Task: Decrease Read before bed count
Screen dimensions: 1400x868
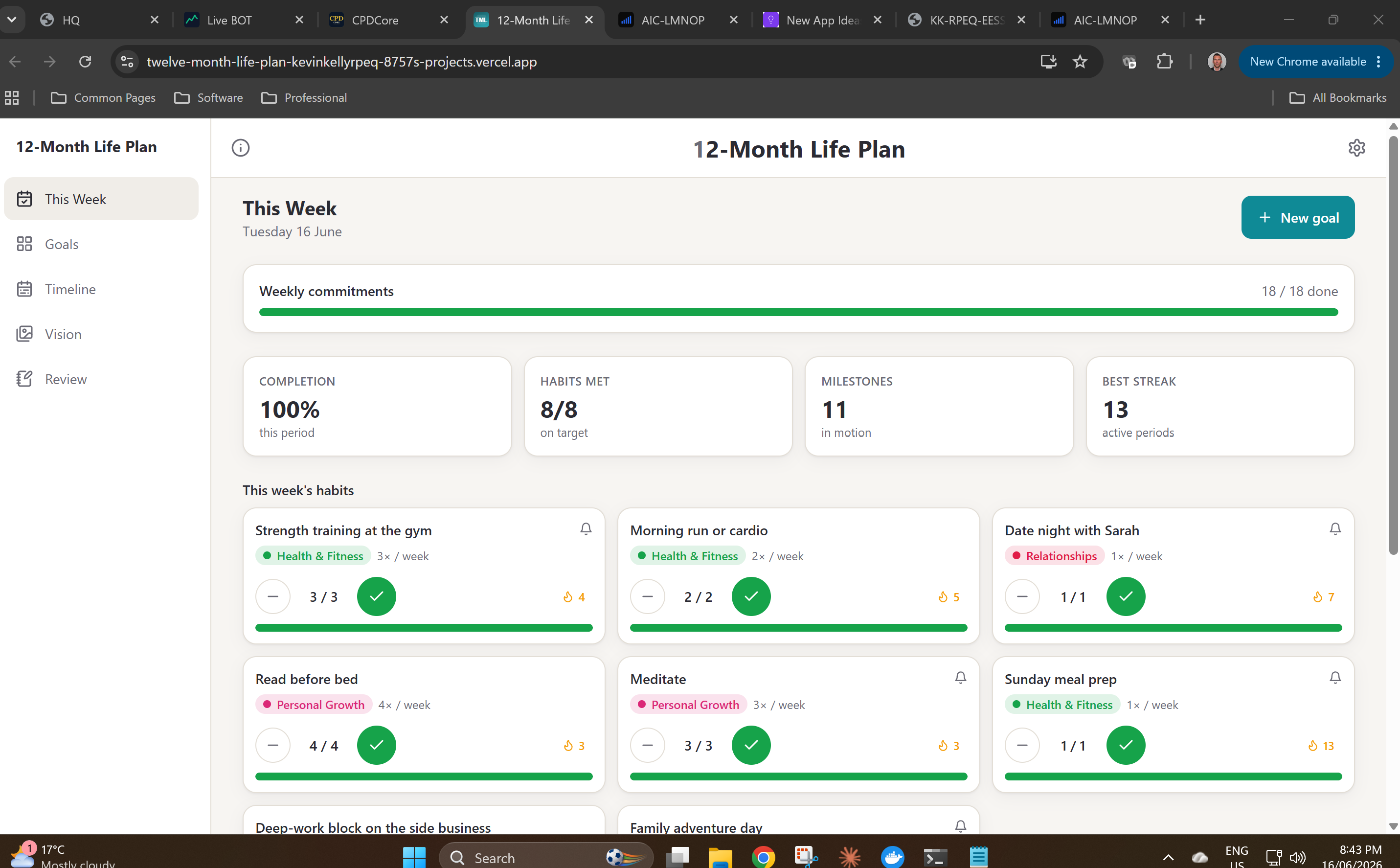Action: pyautogui.click(x=273, y=745)
